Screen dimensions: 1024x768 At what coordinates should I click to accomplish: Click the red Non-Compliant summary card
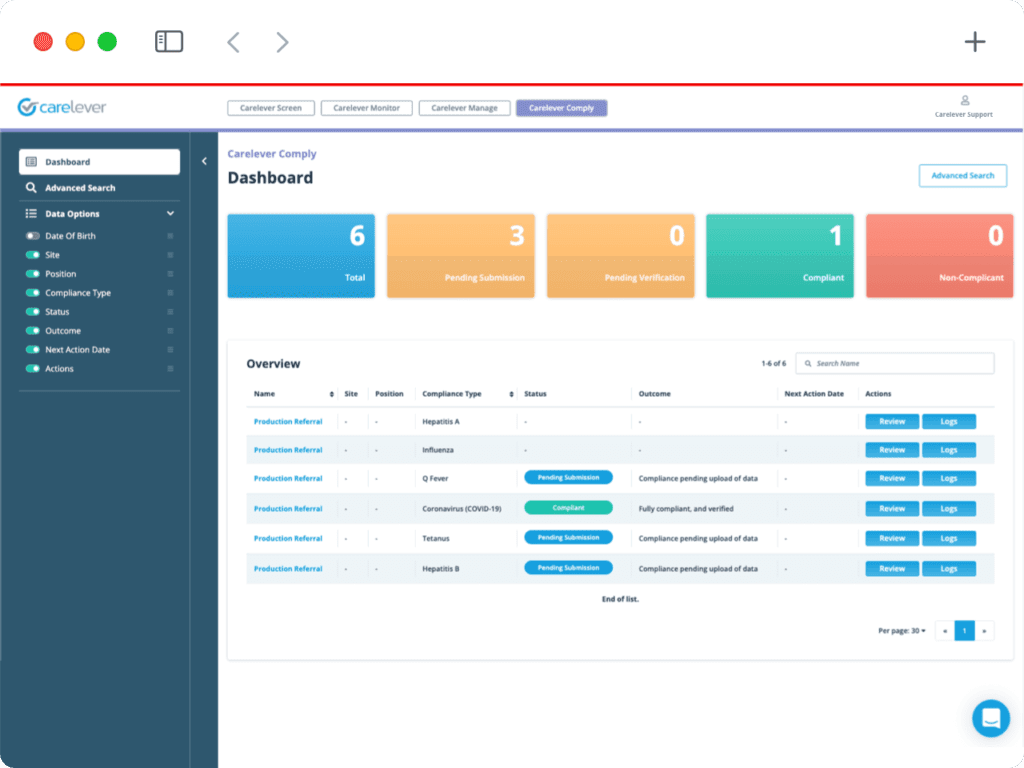(939, 256)
